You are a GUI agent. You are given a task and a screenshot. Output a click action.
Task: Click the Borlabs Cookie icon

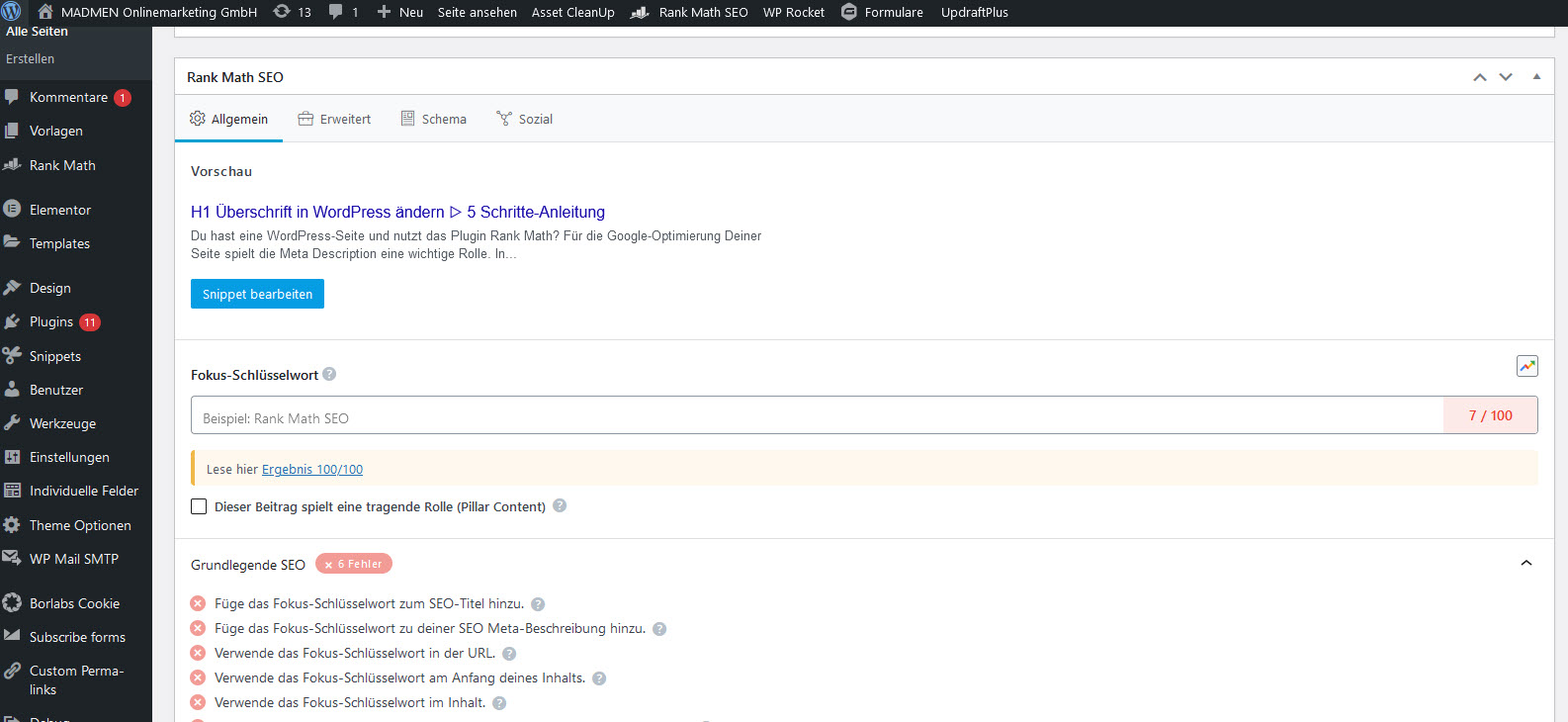tap(12, 602)
